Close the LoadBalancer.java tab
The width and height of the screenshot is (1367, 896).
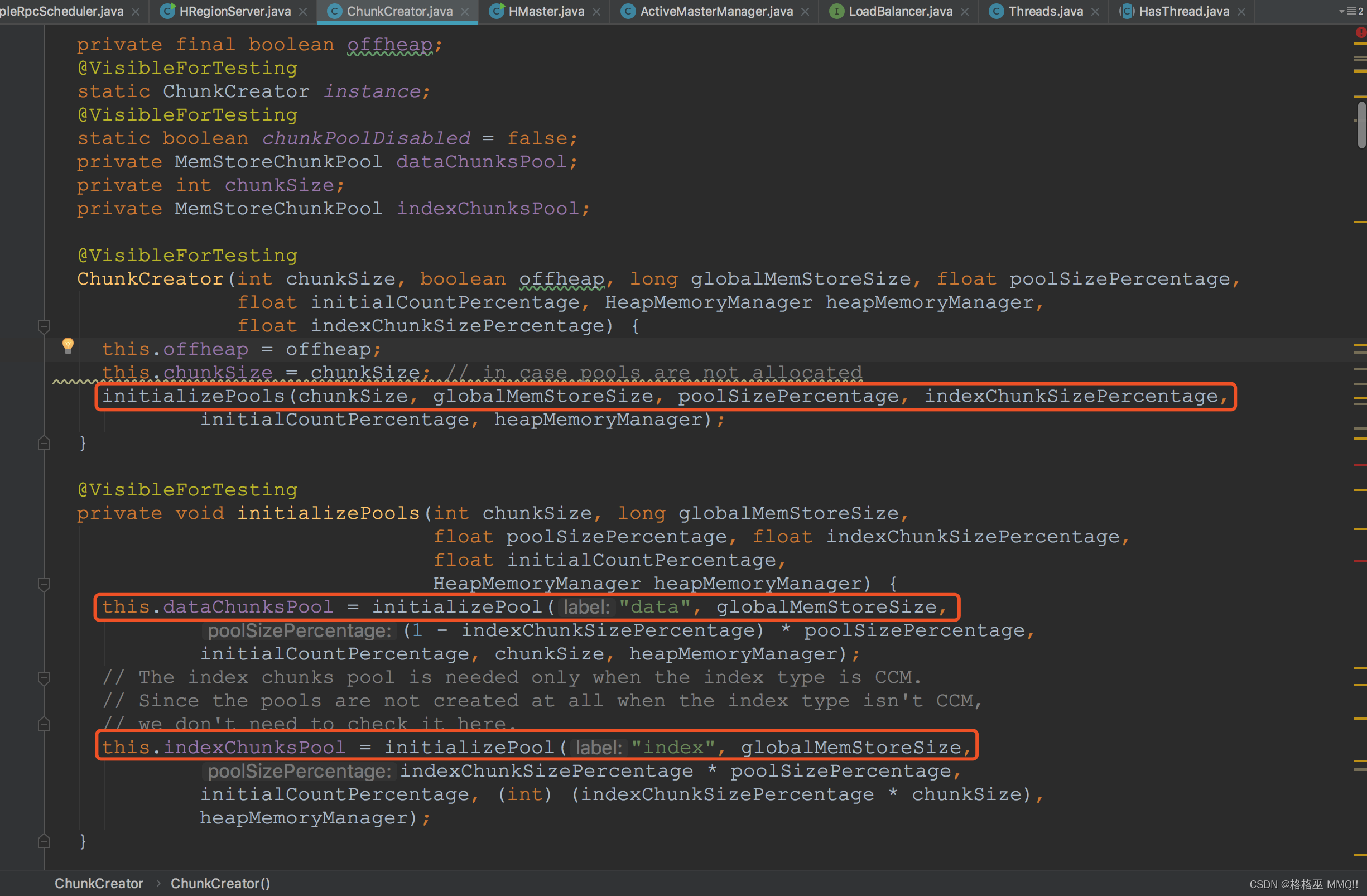click(965, 12)
